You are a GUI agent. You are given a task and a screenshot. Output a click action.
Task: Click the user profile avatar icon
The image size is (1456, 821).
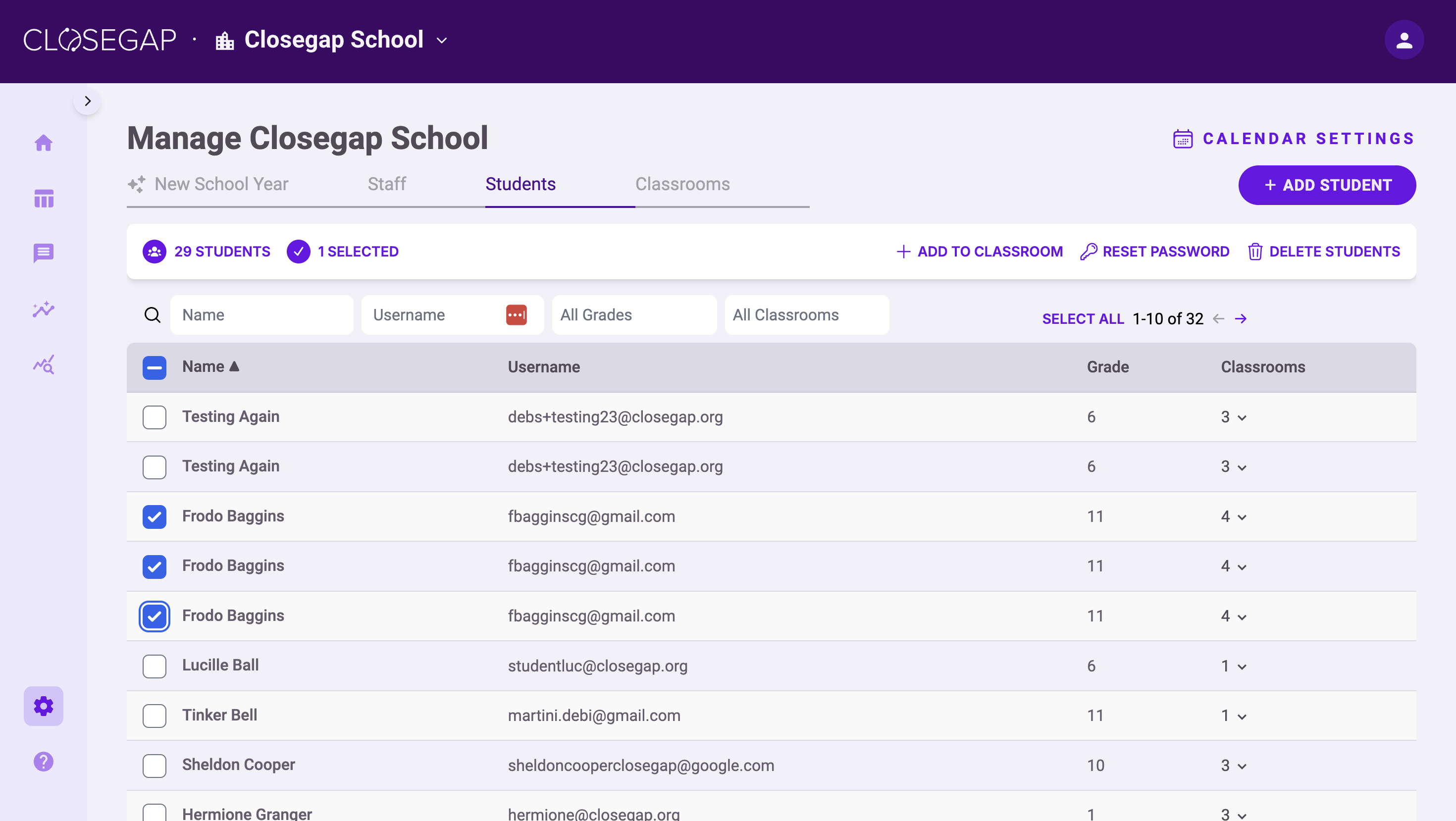coord(1404,40)
